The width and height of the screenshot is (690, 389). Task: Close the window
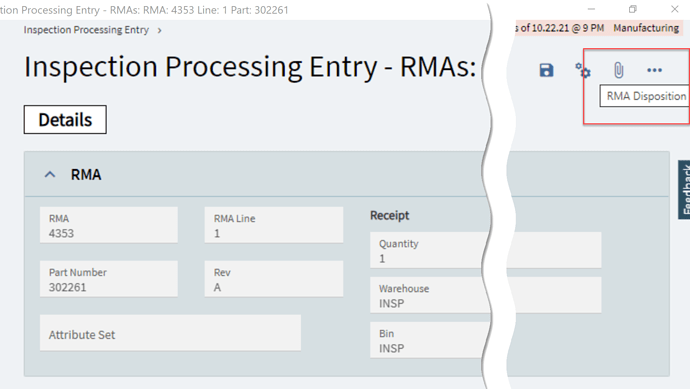click(x=675, y=9)
